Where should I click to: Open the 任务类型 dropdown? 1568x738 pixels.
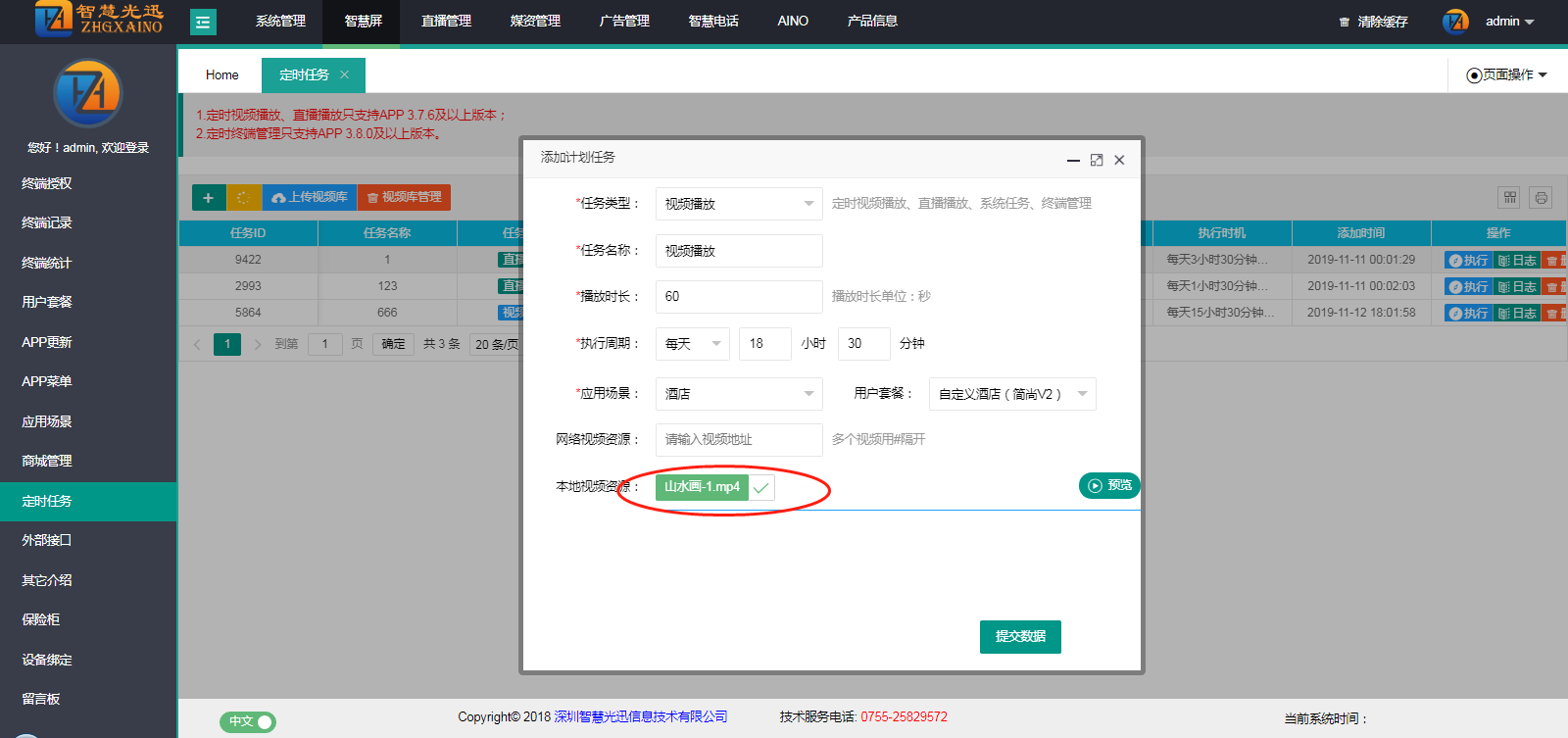(739, 204)
